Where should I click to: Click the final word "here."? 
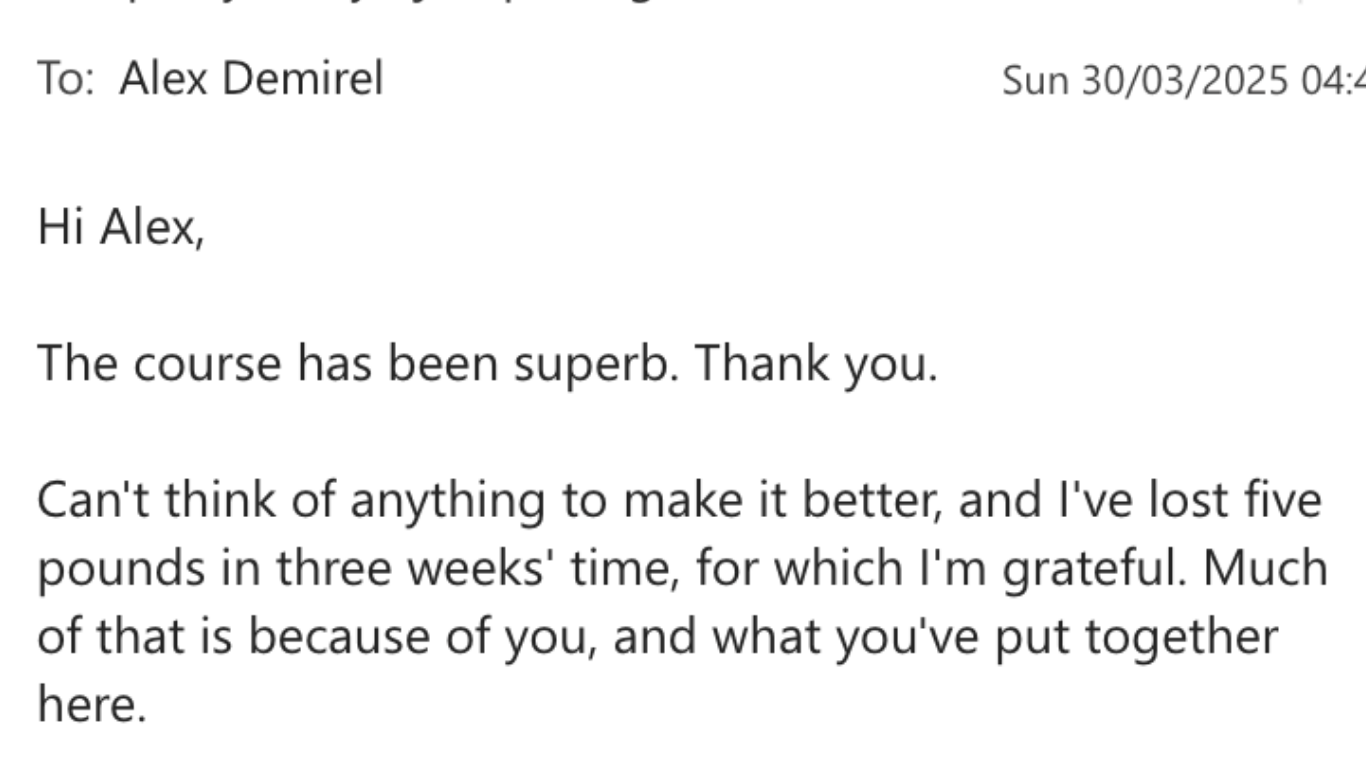92,704
